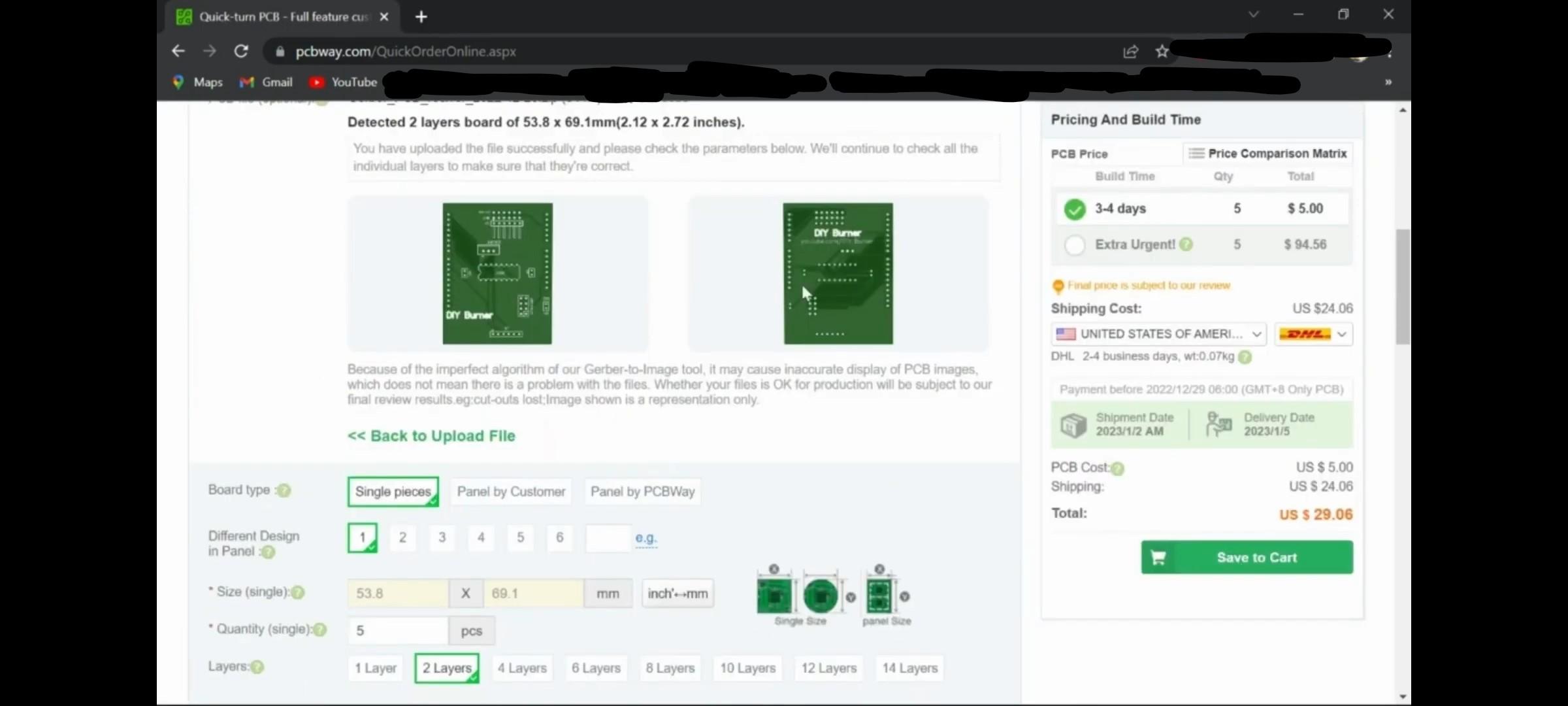This screenshot has height=706, width=1568.
Task: Click the help icon beside Board type
Action: [x=284, y=490]
